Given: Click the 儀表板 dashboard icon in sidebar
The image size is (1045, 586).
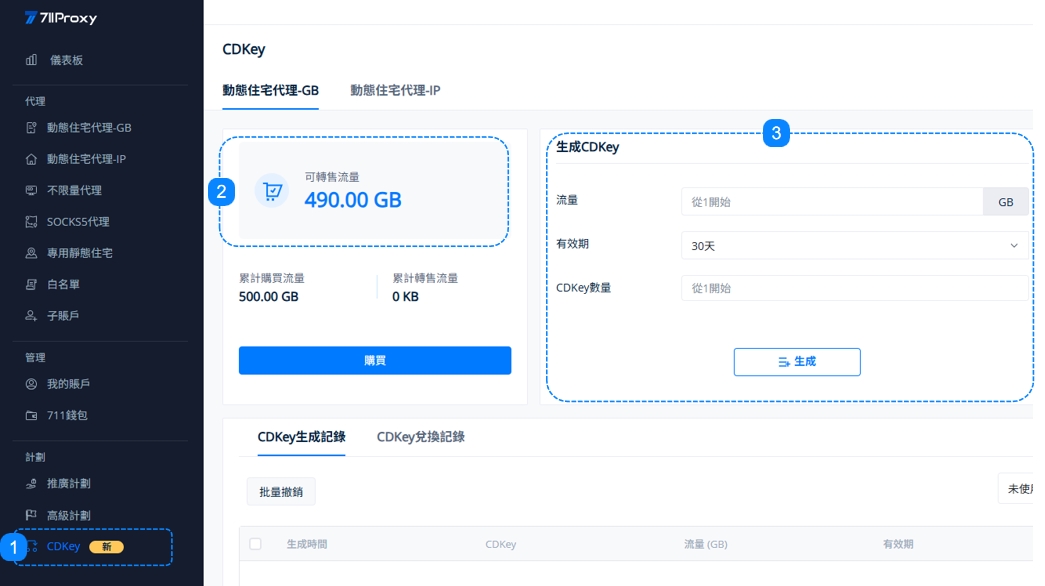Looking at the screenshot, I should coord(32,60).
